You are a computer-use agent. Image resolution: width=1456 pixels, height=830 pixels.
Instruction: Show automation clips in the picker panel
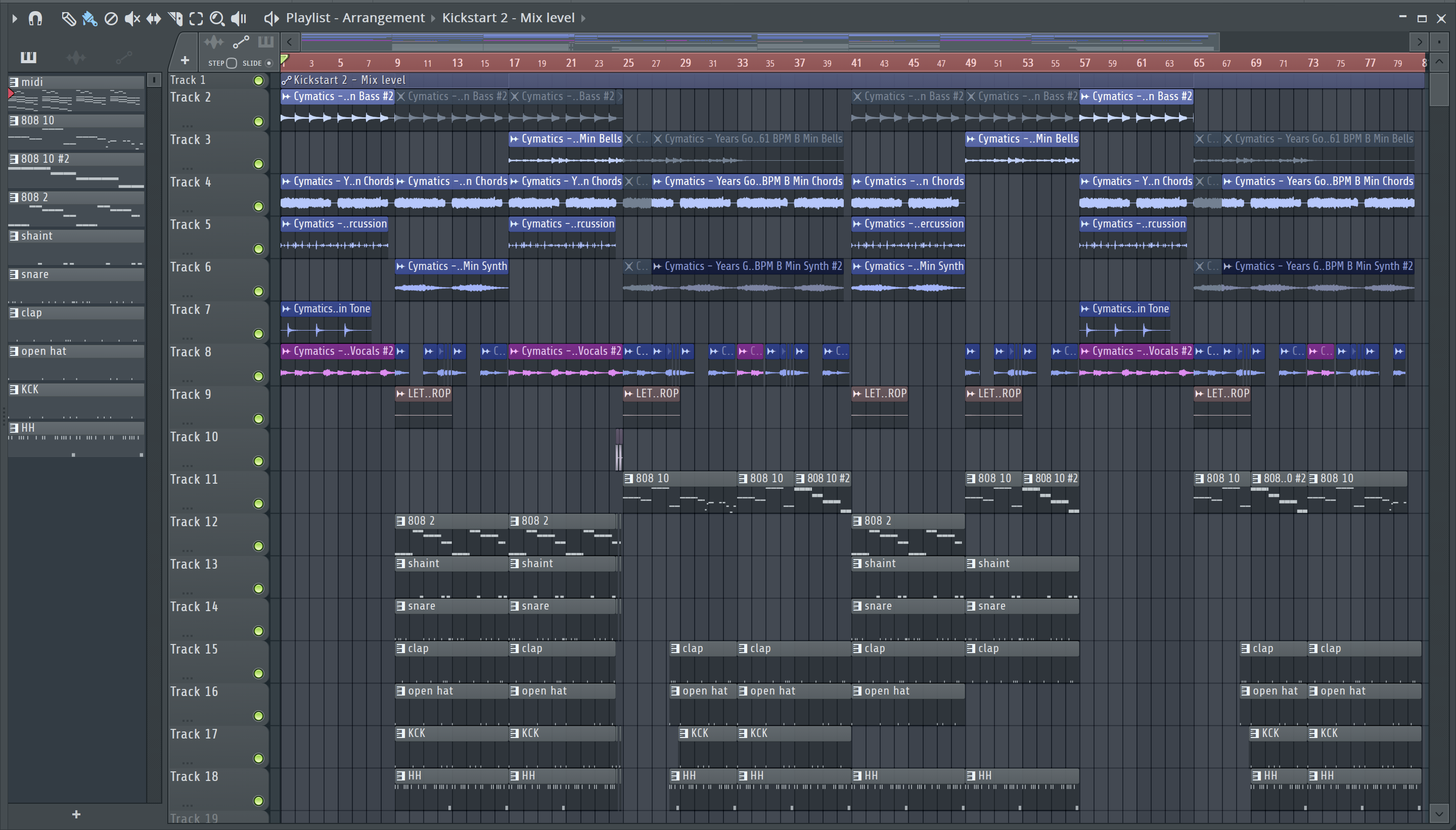[x=124, y=57]
